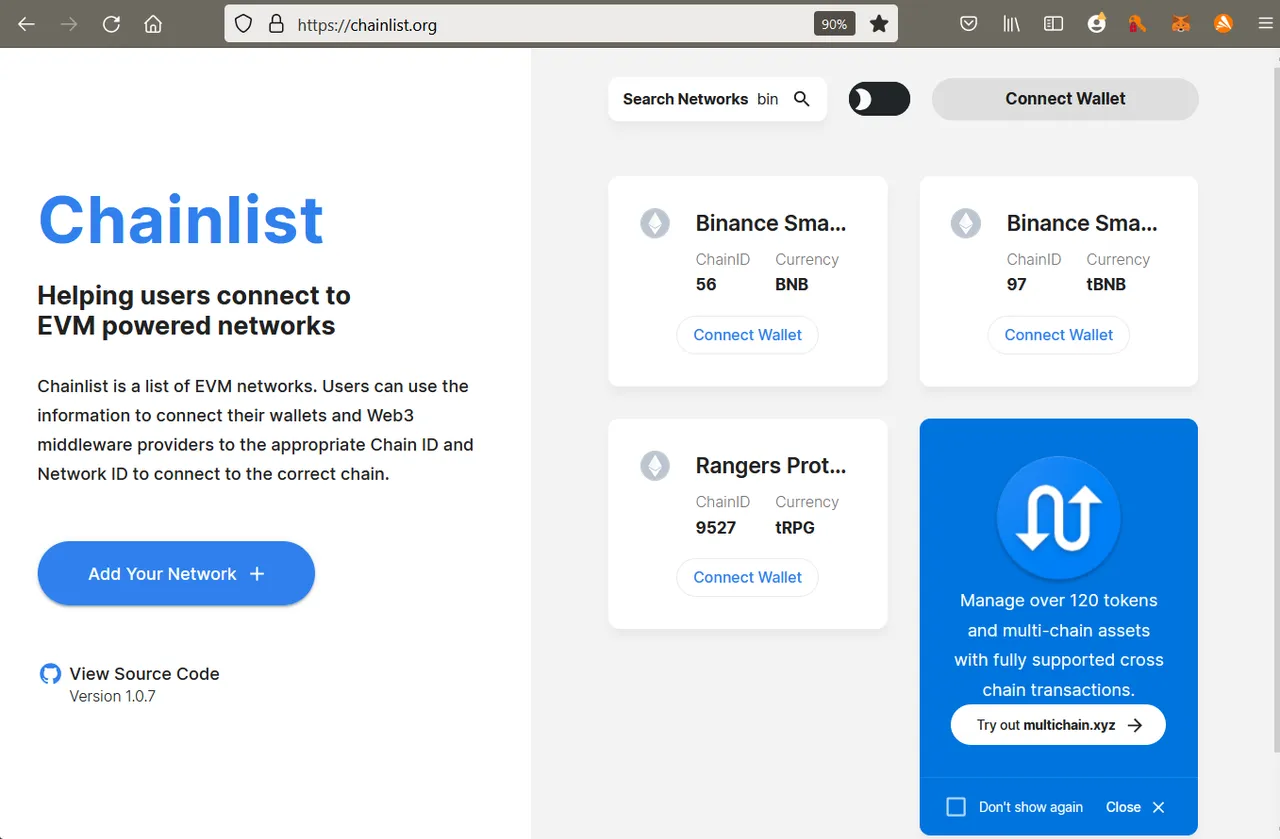Open the MetaMask fox extension icon
1280x839 pixels.
(1181, 24)
